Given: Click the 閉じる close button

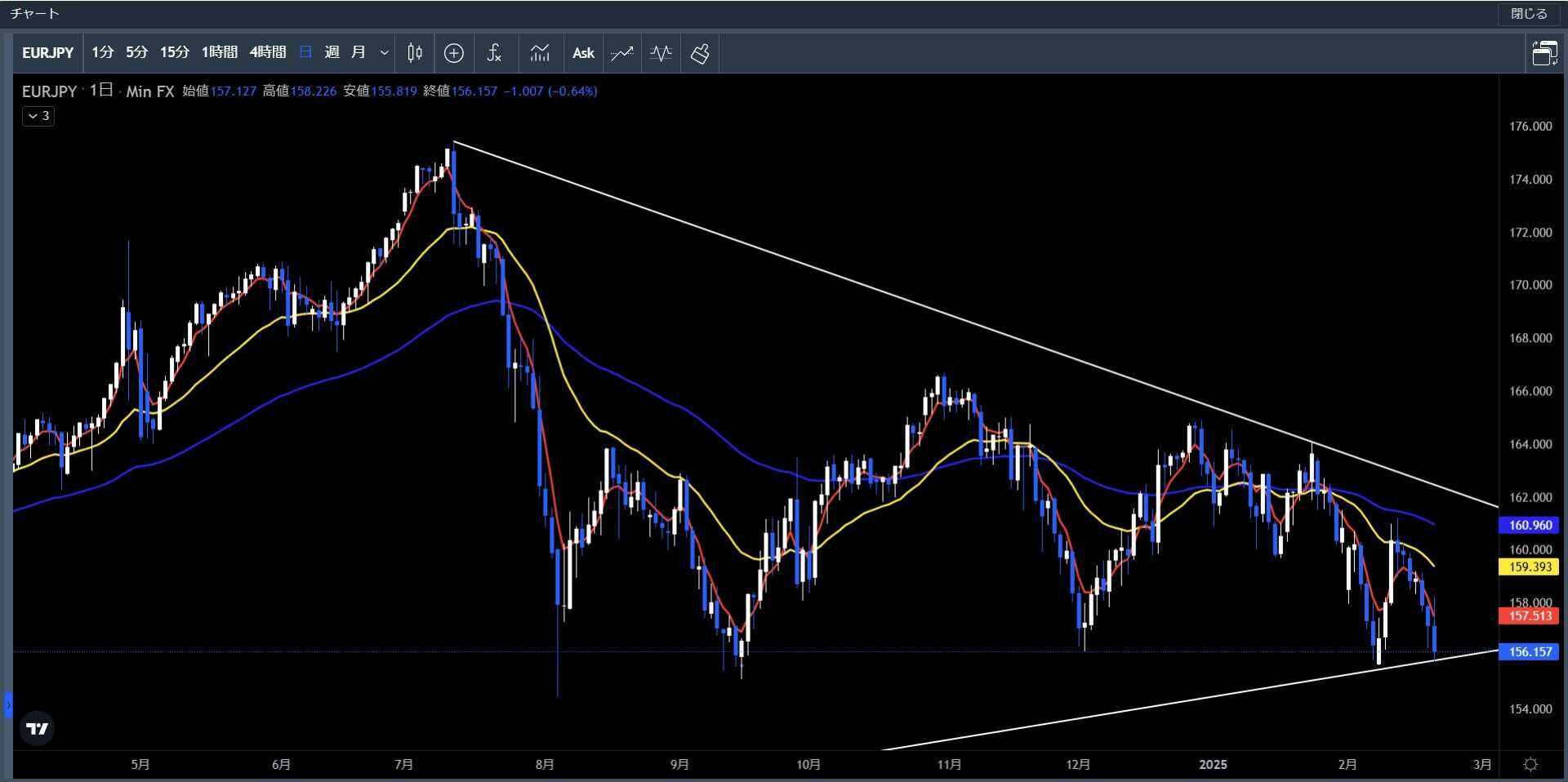Looking at the screenshot, I should pyautogui.click(x=1528, y=14).
